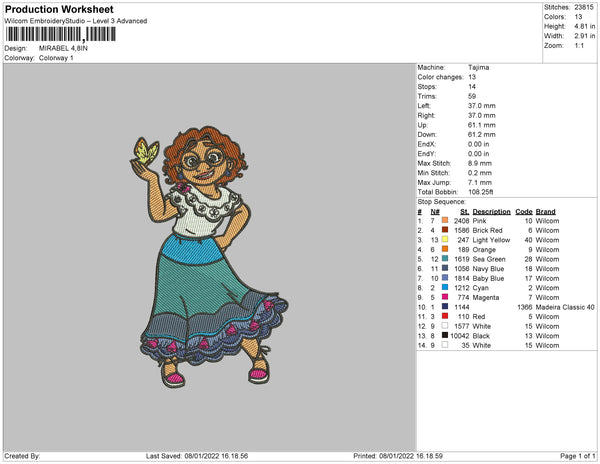Click the 'EndX:' label
600x464 pixels.
pyautogui.click(x=426, y=144)
